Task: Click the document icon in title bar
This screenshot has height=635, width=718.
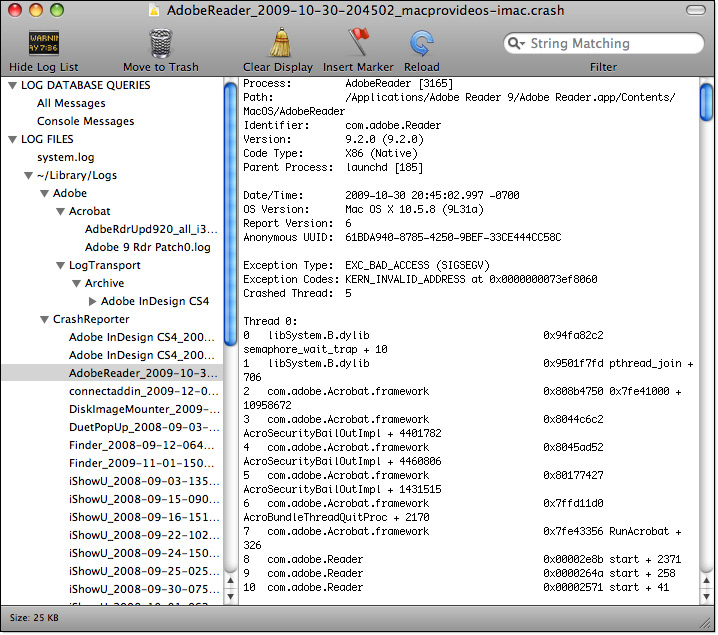Action: [153, 11]
